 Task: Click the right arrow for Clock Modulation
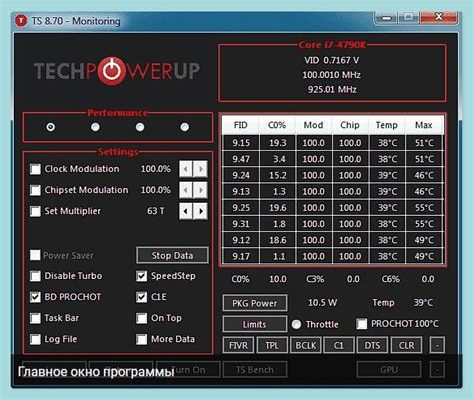(201, 169)
